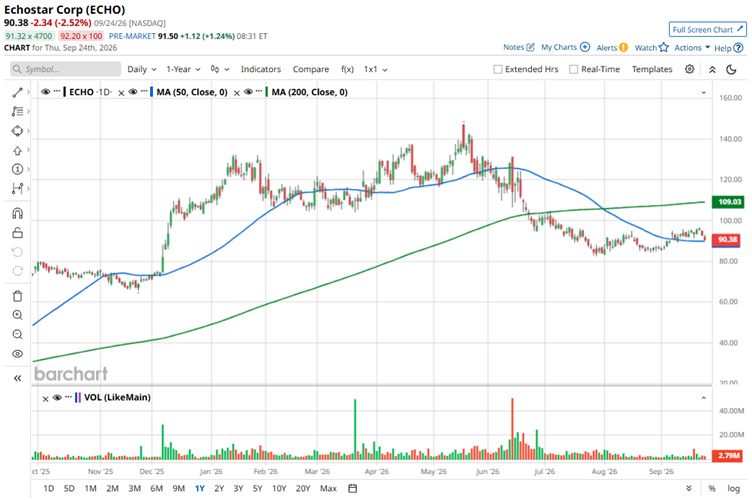Enable the Extended Hrs checkbox
Viewport: 752px width, 500px height.
498,70
